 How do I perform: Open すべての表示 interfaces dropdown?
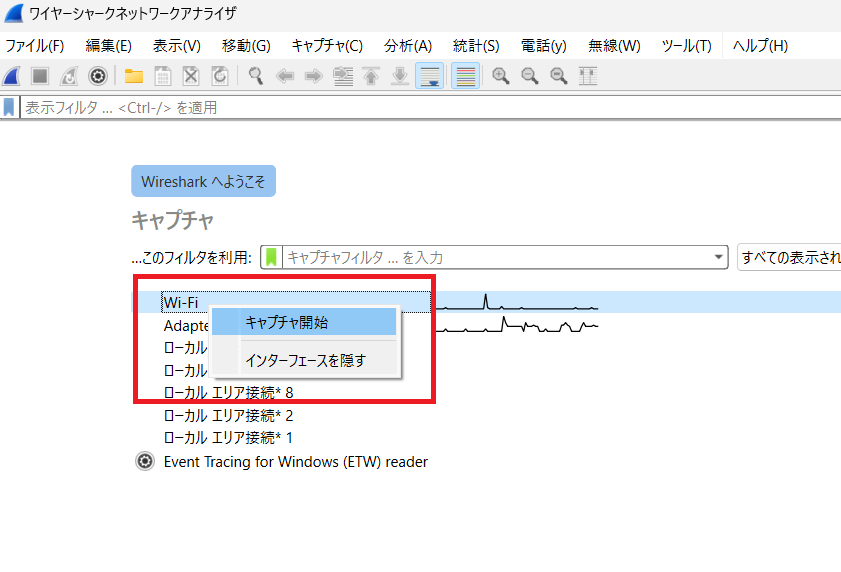click(789, 258)
